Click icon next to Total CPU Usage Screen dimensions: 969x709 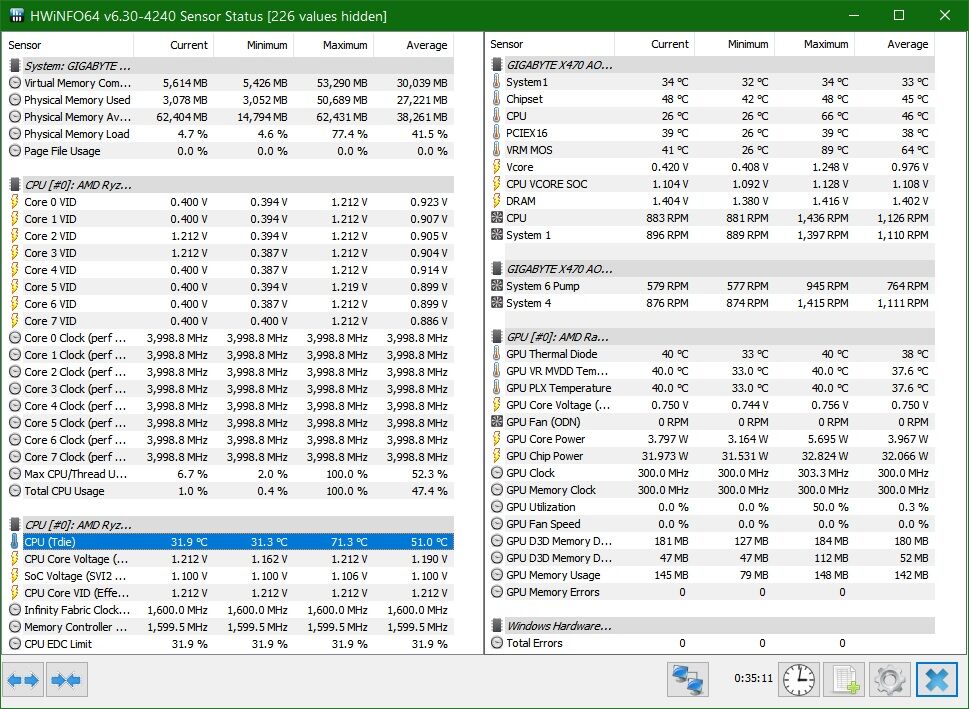coord(15,491)
